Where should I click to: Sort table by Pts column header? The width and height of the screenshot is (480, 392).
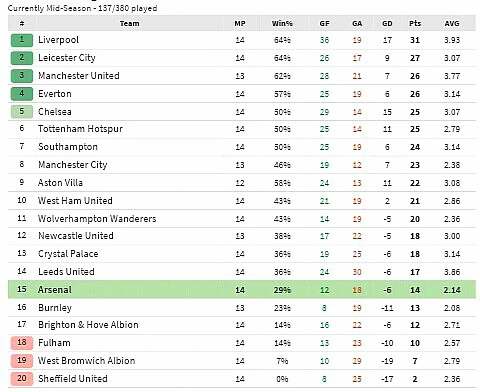pos(415,23)
